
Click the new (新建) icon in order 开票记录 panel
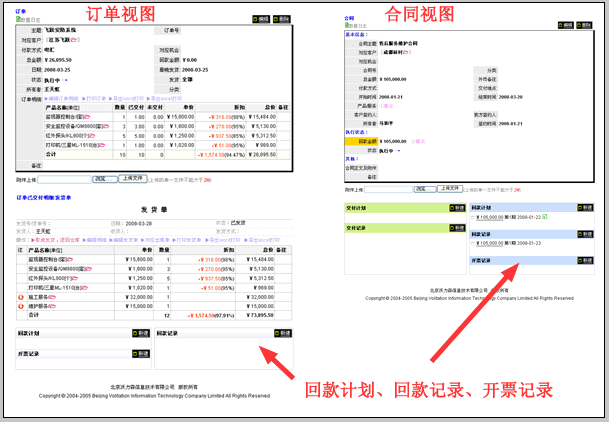[x=139, y=353]
